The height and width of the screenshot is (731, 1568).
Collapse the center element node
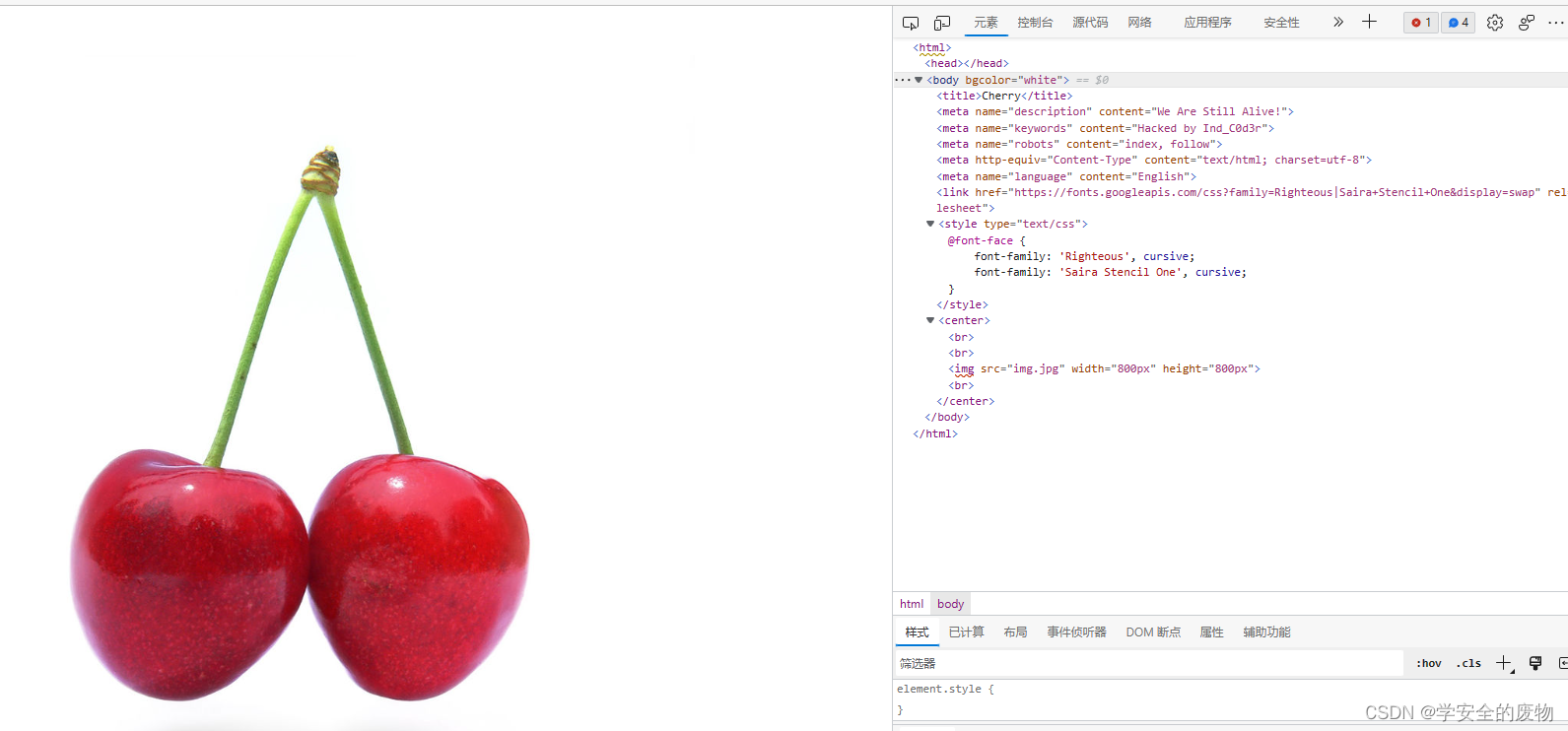tap(930, 320)
